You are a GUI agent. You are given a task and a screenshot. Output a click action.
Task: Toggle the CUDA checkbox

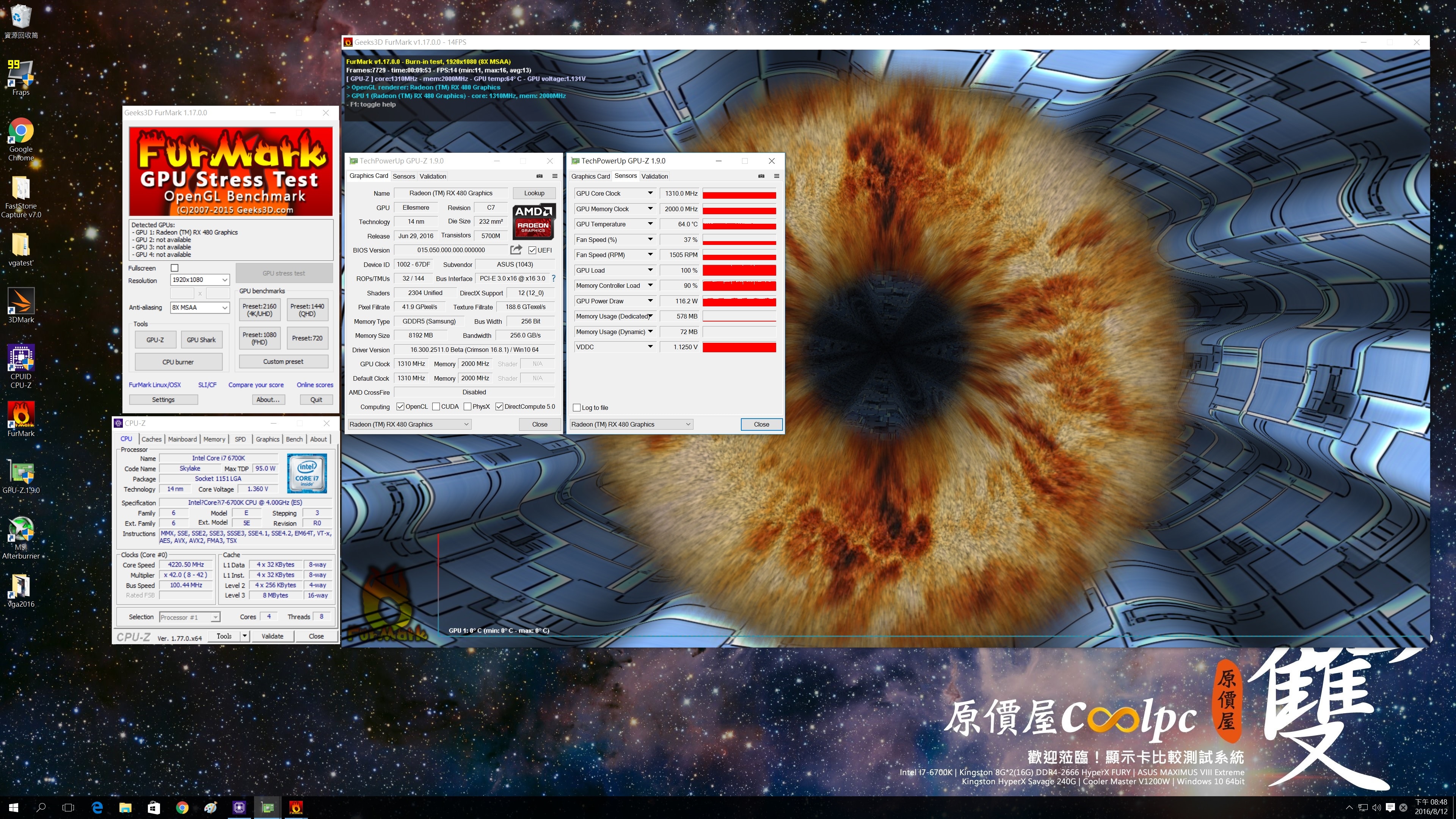tap(436, 406)
